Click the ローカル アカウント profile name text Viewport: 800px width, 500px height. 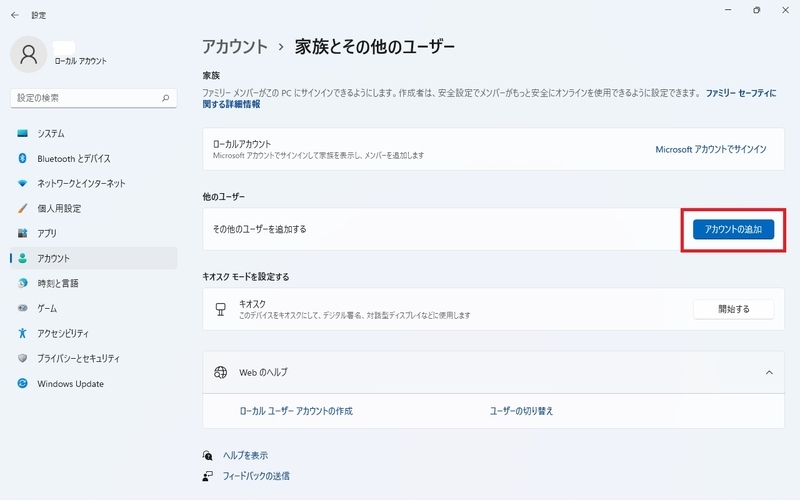point(81,61)
